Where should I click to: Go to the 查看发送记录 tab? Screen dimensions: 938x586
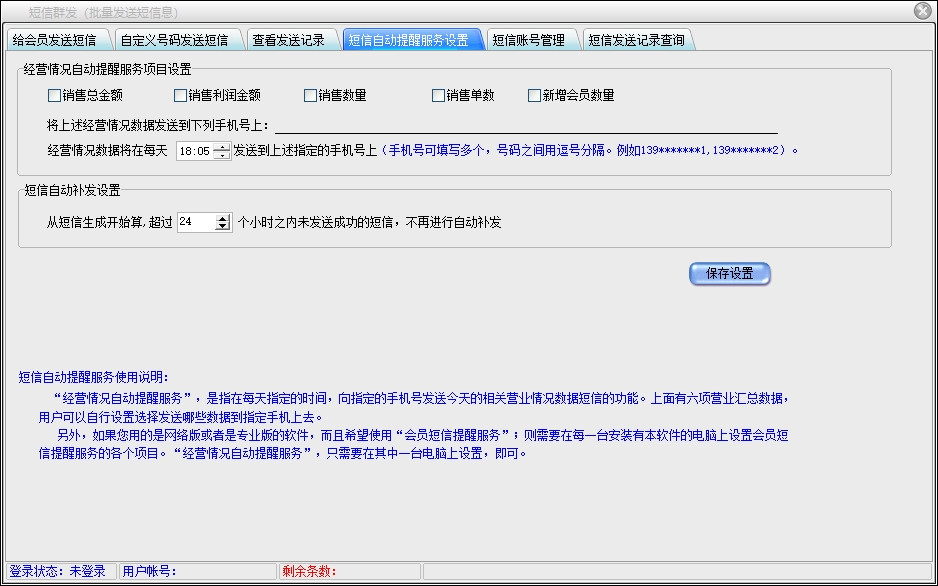[x=288, y=41]
